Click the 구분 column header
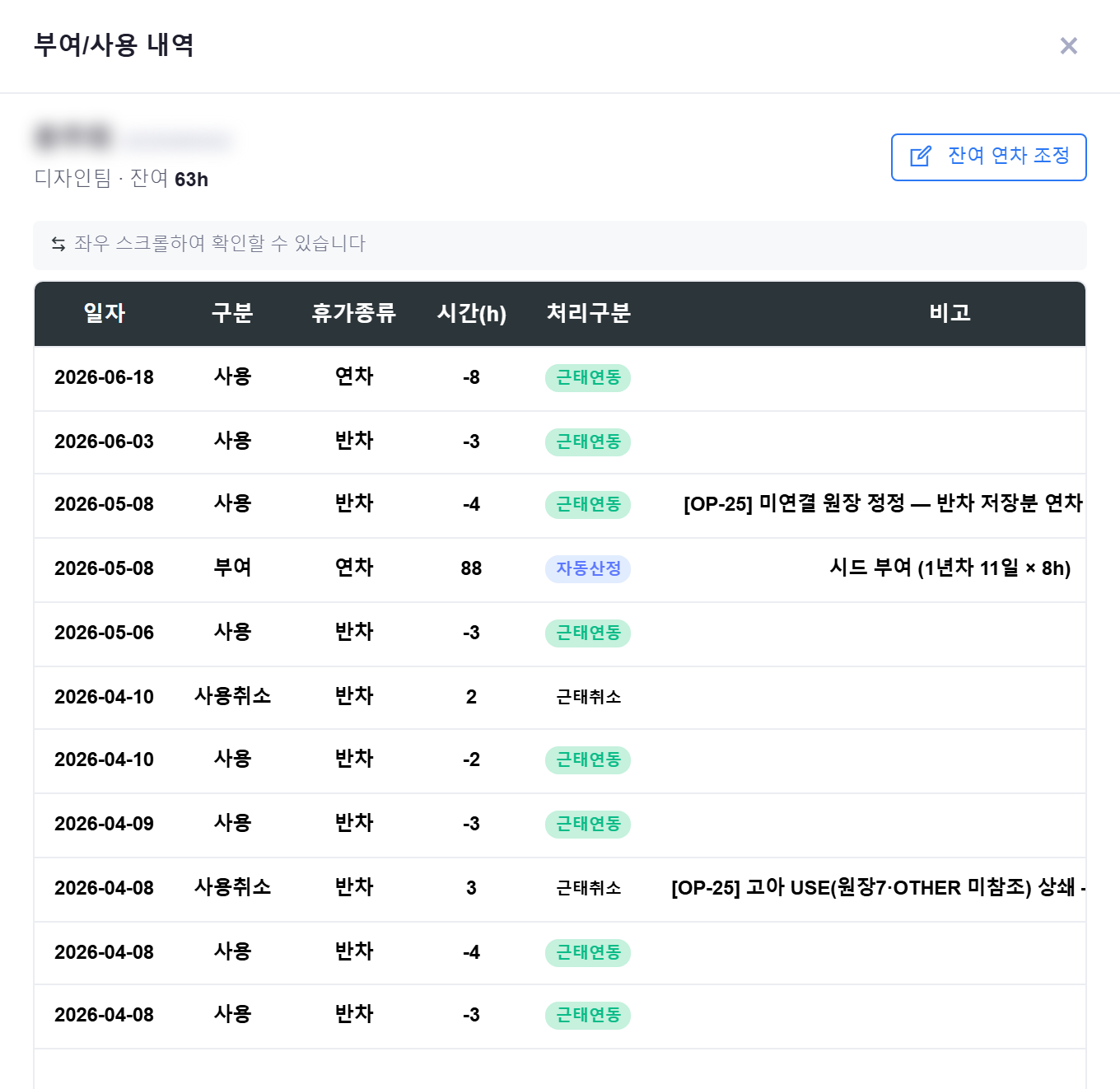The image size is (1120, 1089). 232,313
